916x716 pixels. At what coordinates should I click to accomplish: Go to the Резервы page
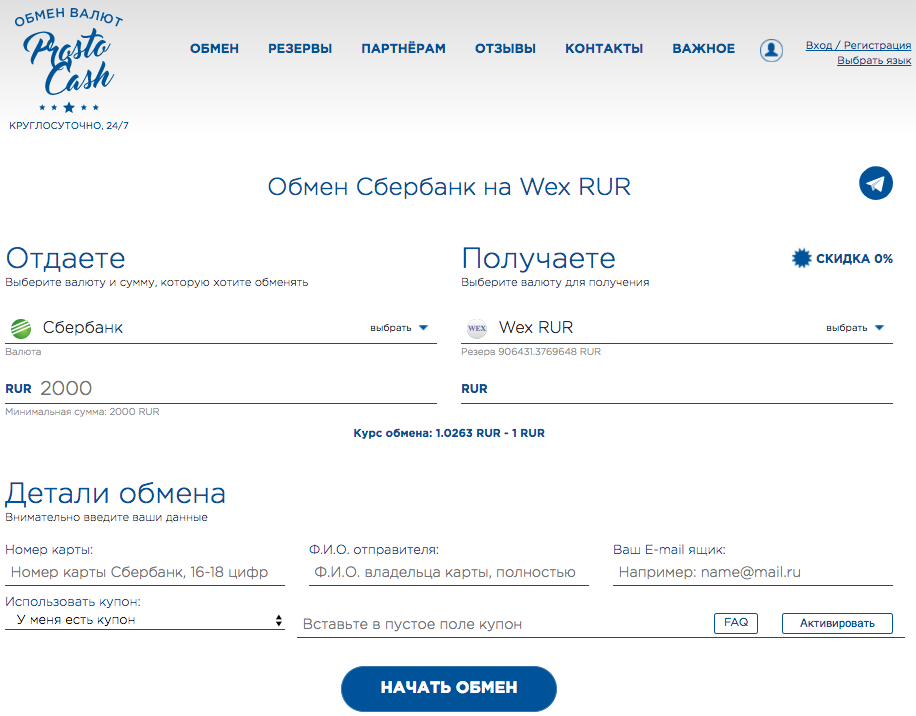(300, 48)
